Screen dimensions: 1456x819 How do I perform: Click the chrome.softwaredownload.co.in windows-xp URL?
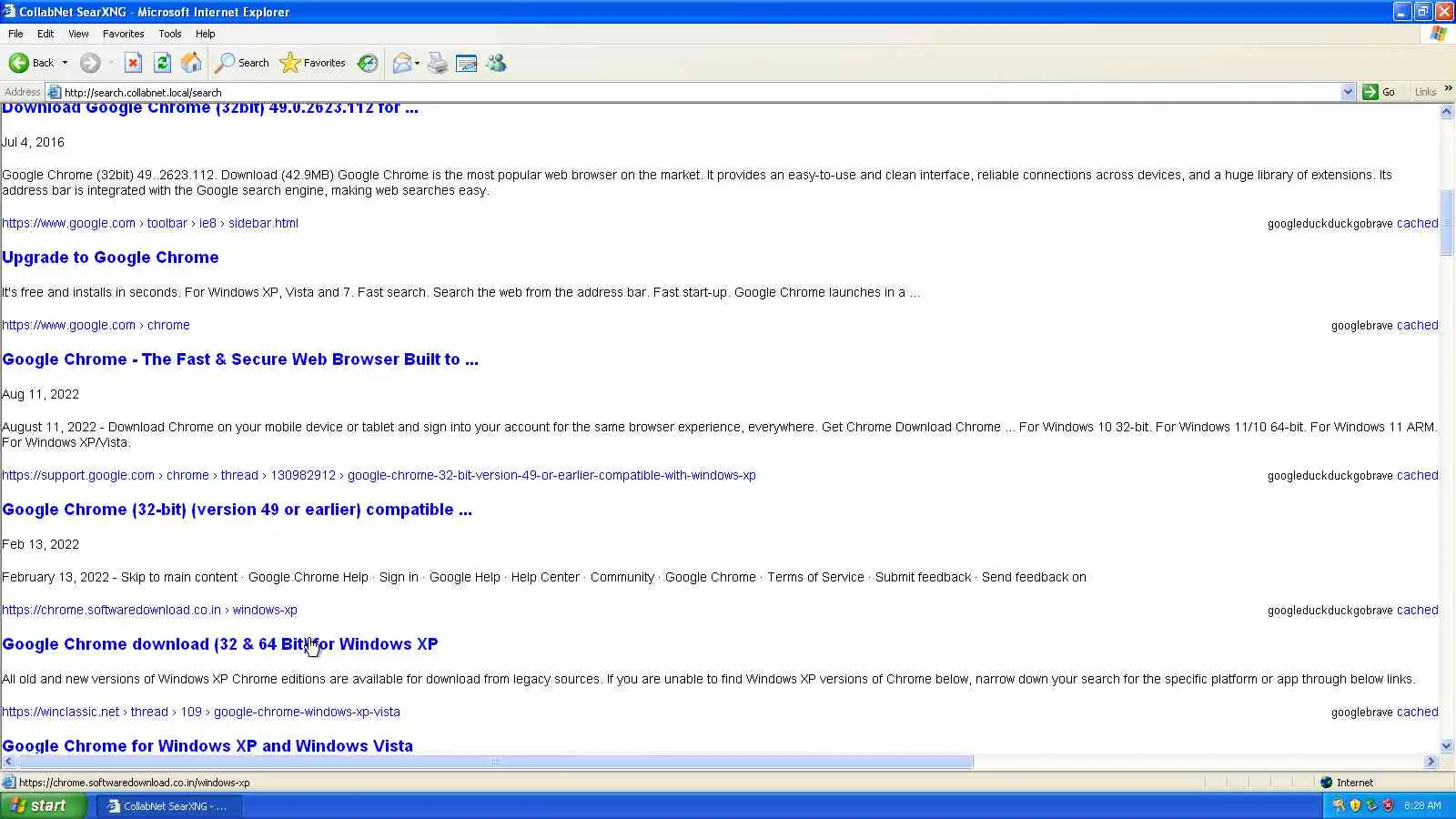click(149, 610)
